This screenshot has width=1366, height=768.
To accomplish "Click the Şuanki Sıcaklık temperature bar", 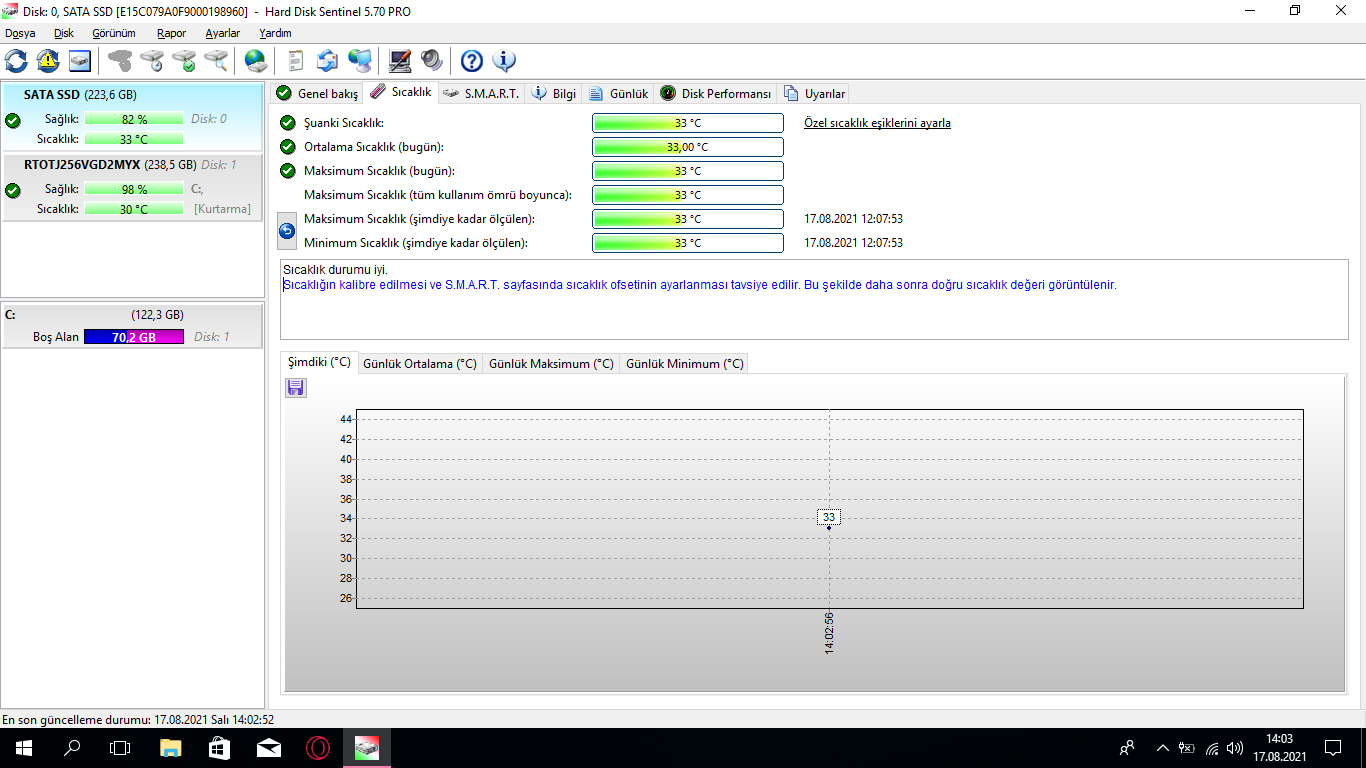I will pos(688,123).
